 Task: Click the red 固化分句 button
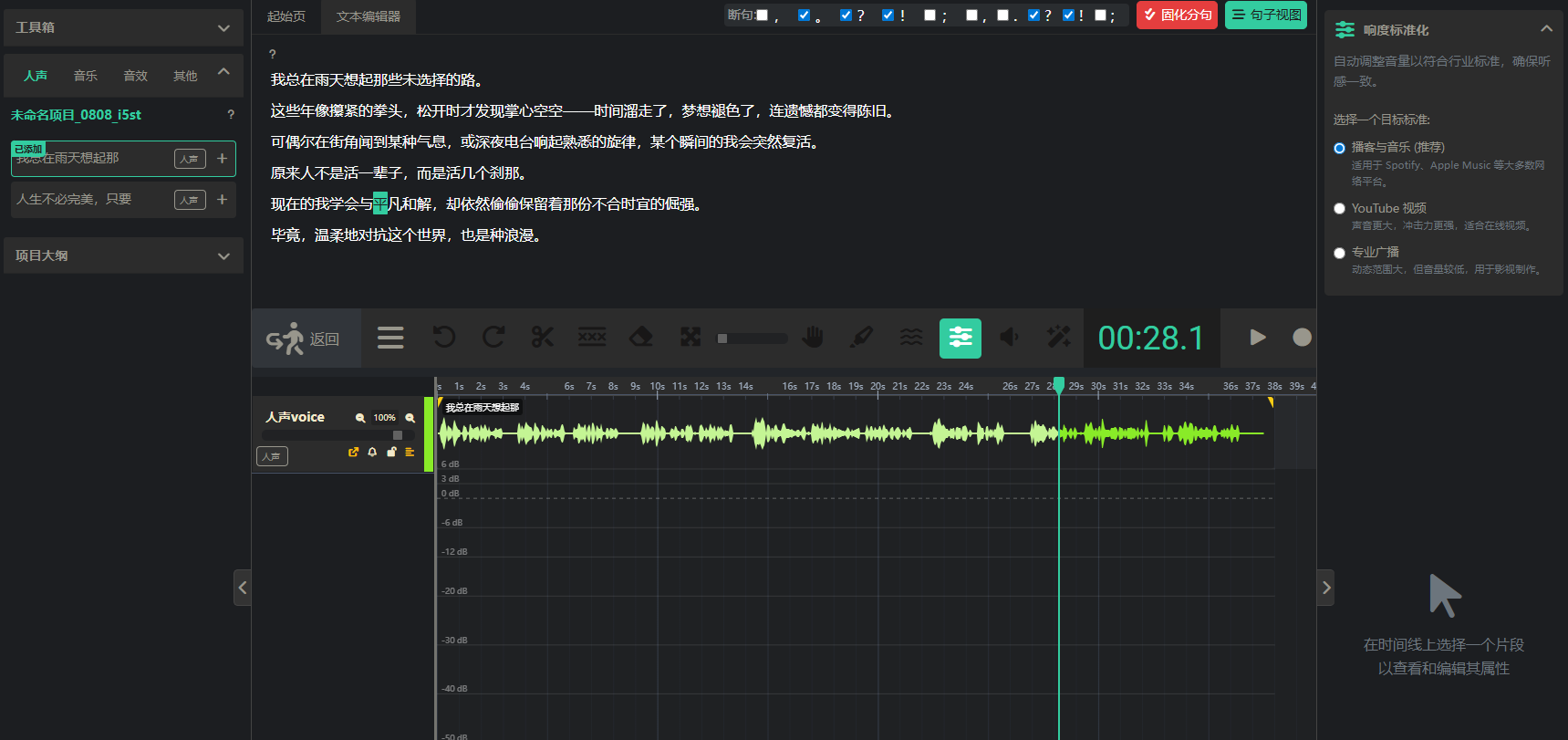click(x=1177, y=16)
